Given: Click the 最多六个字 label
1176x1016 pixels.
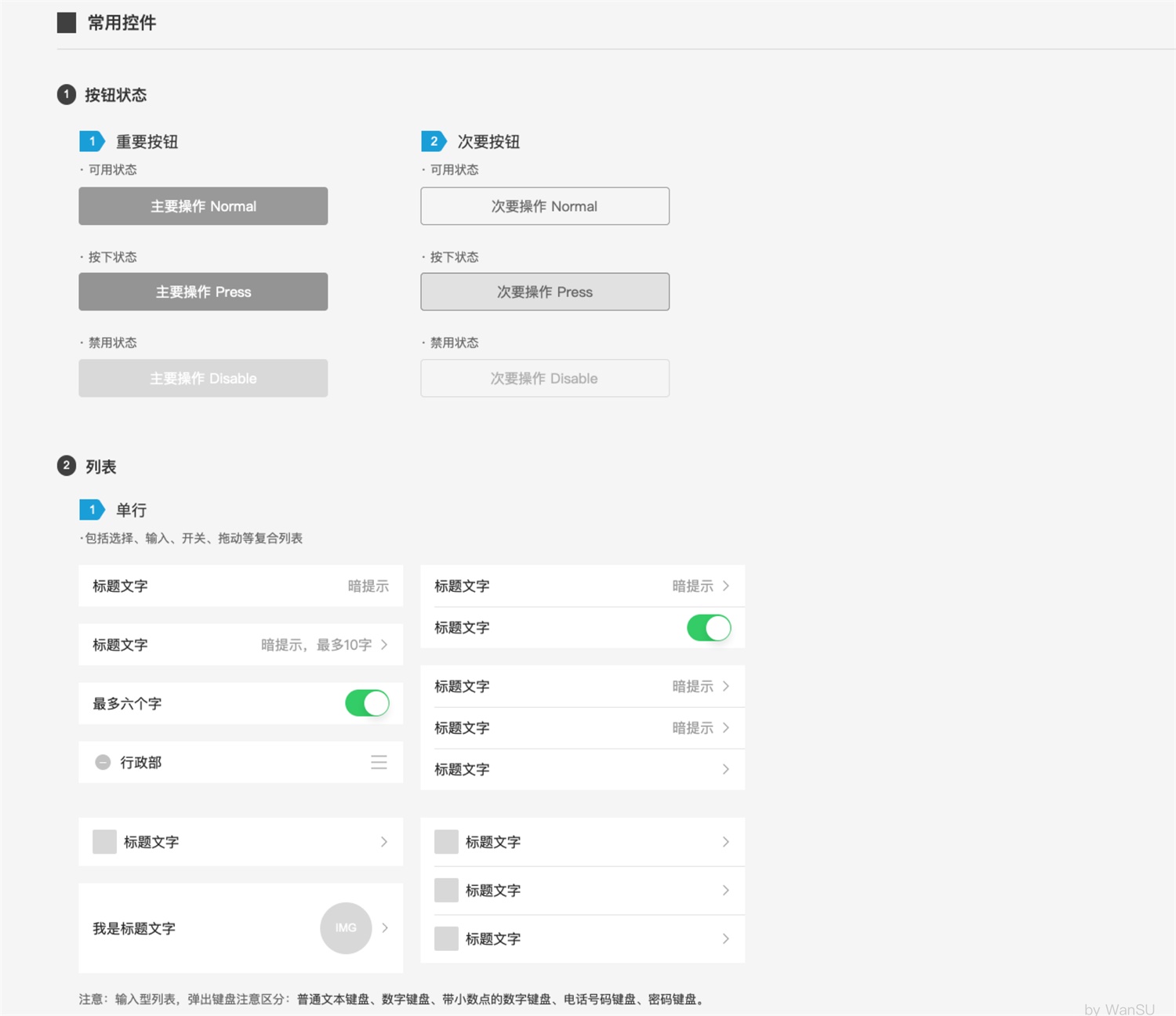Looking at the screenshot, I should point(127,703).
